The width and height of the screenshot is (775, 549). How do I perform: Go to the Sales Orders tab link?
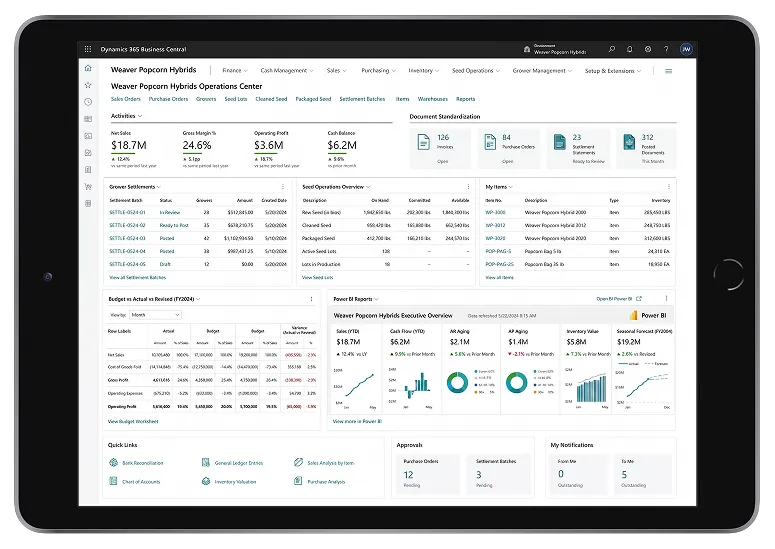point(126,99)
